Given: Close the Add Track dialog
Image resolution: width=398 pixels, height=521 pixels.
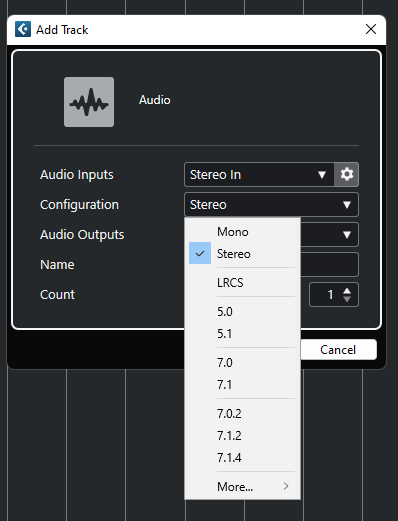Looking at the screenshot, I should tap(371, 29).
